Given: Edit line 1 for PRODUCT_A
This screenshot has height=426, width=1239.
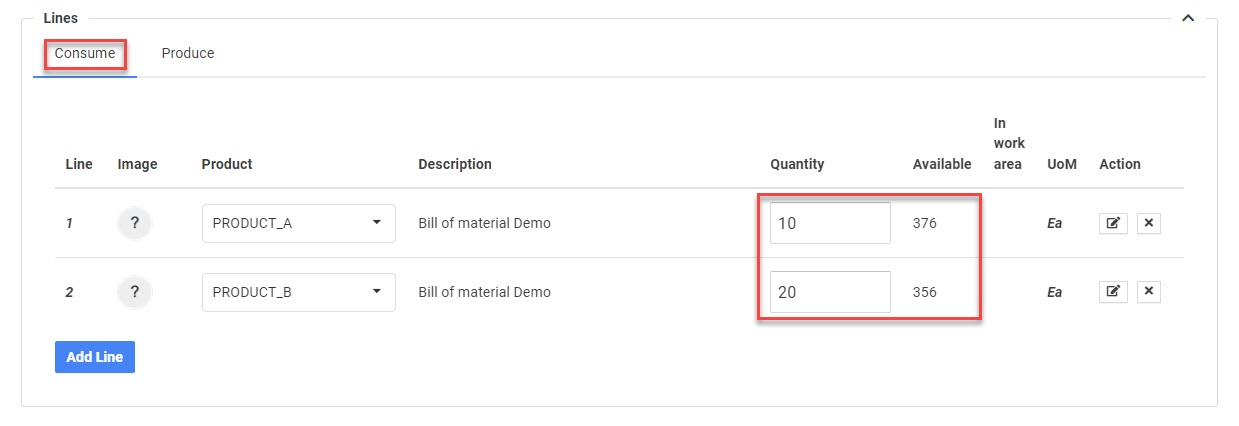Looking at the screenshot, I should 1113,223.
